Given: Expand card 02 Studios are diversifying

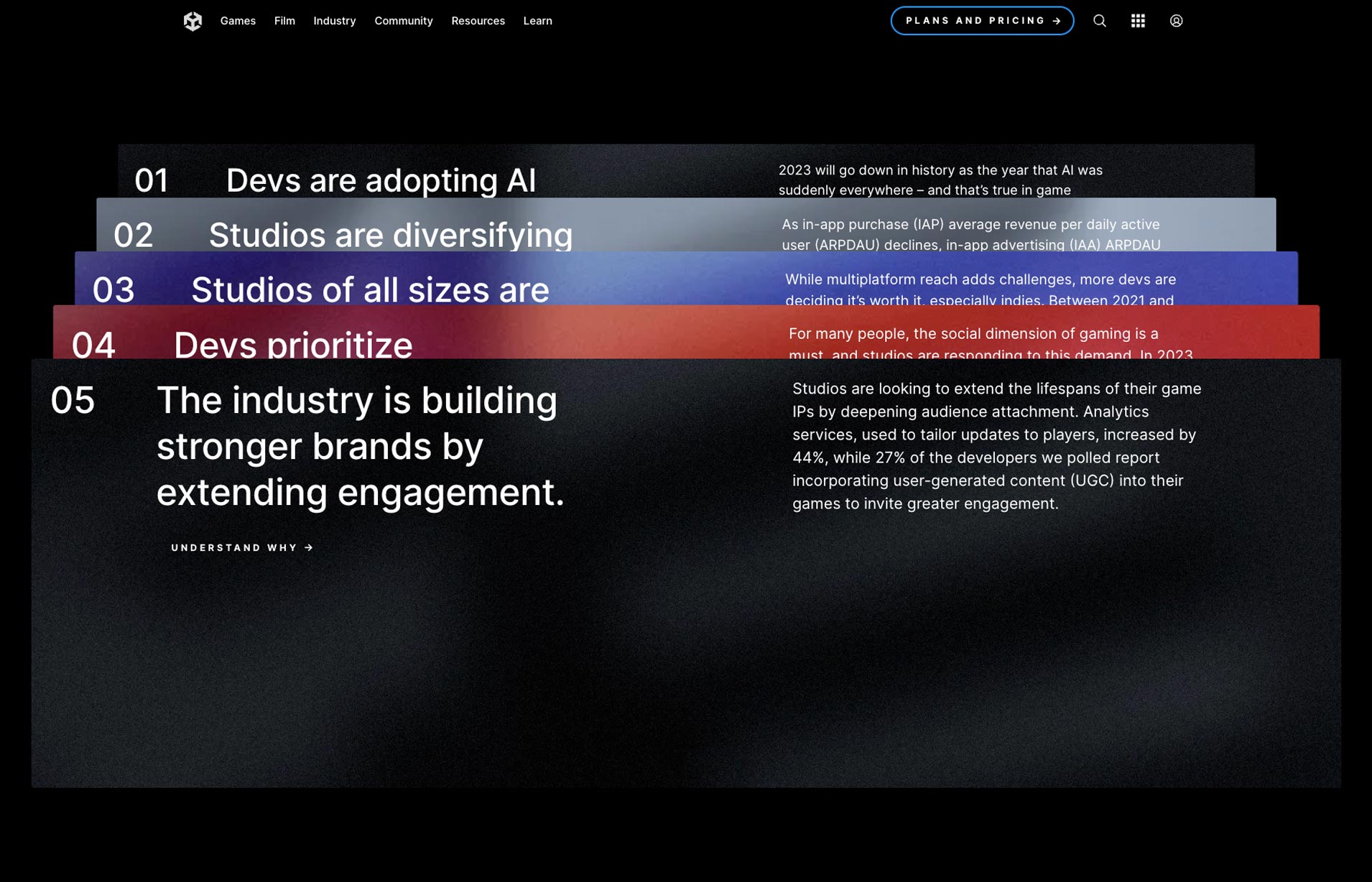Looking at the screenshot, I should click(390, 234).
